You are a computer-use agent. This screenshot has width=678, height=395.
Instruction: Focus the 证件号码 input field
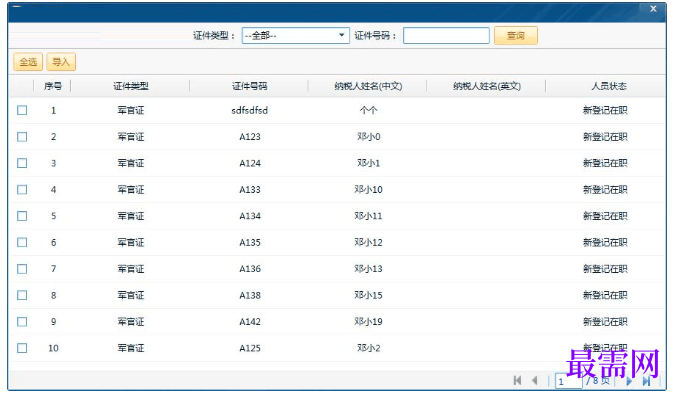coord(446,35)
